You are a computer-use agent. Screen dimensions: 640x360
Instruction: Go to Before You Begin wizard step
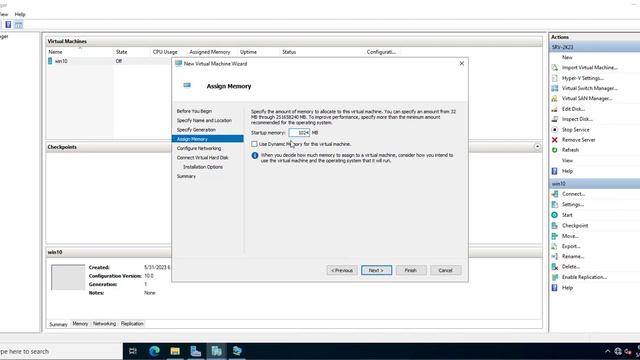[194, 111]
